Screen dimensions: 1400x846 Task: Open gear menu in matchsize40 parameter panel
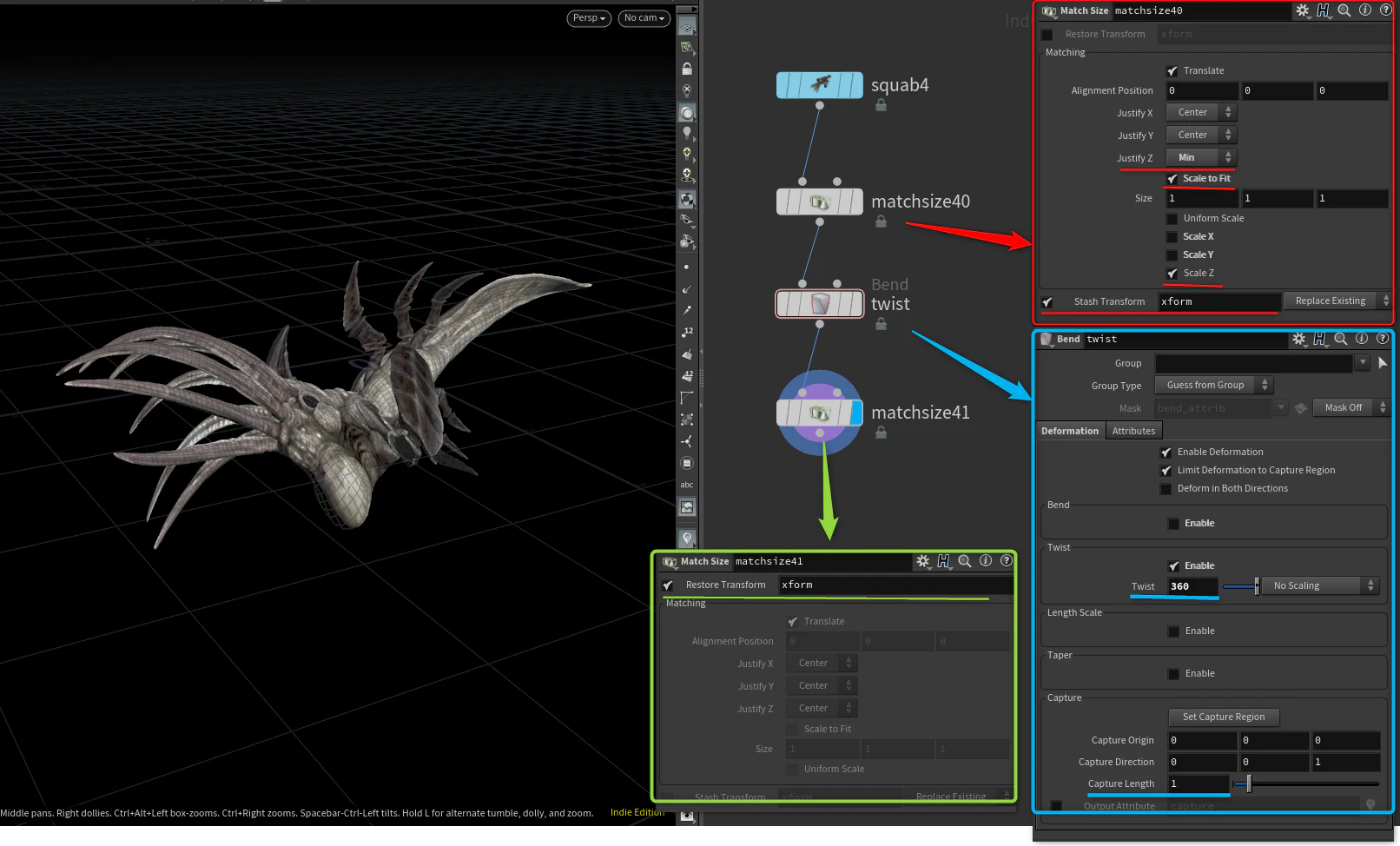(1302, 10)
